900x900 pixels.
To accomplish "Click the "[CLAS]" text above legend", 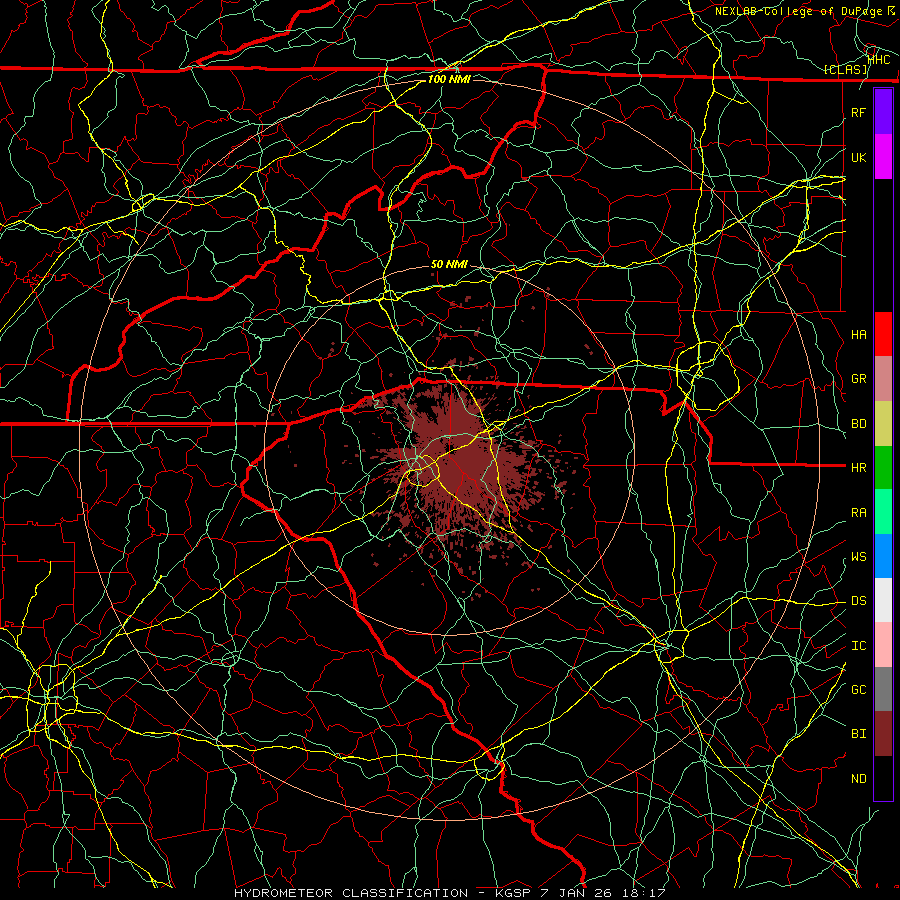I will point(845,69).
